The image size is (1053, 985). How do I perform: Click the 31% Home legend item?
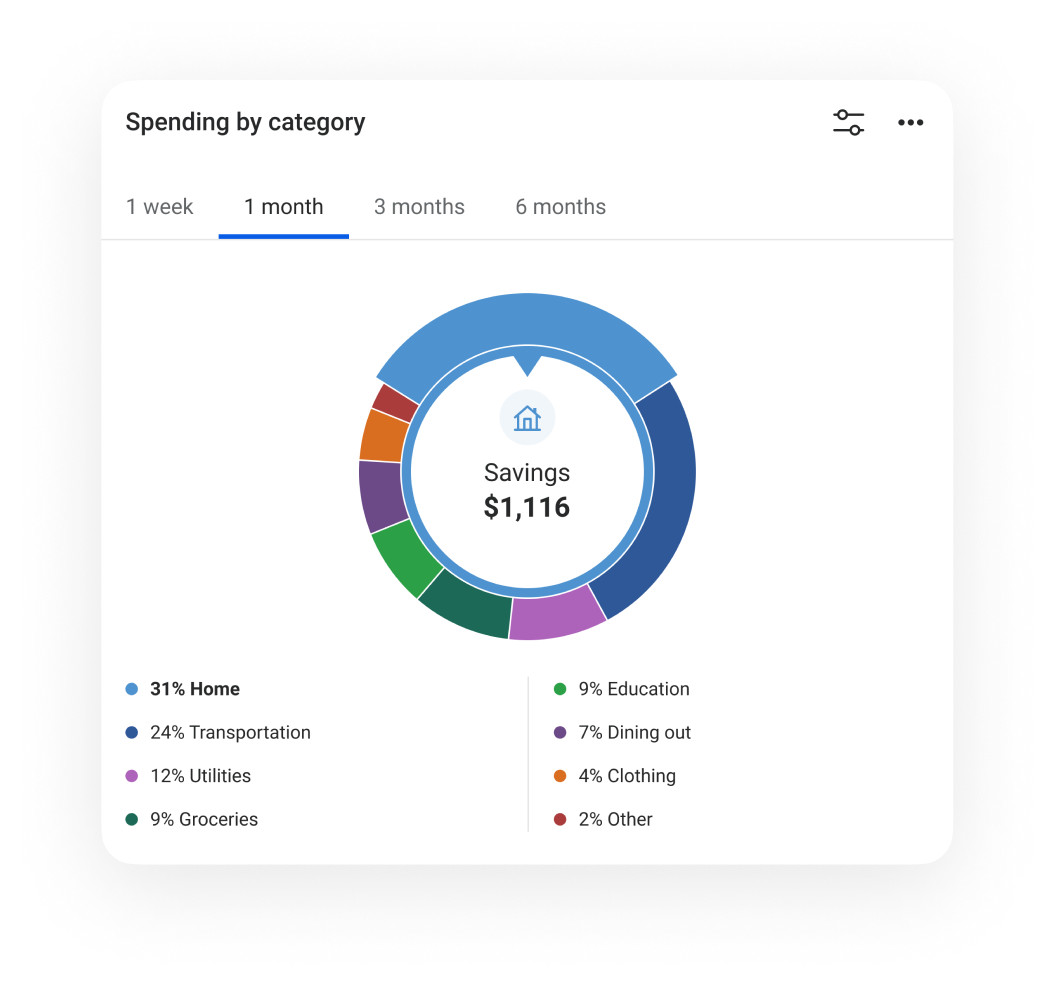(x=183, y=689)
